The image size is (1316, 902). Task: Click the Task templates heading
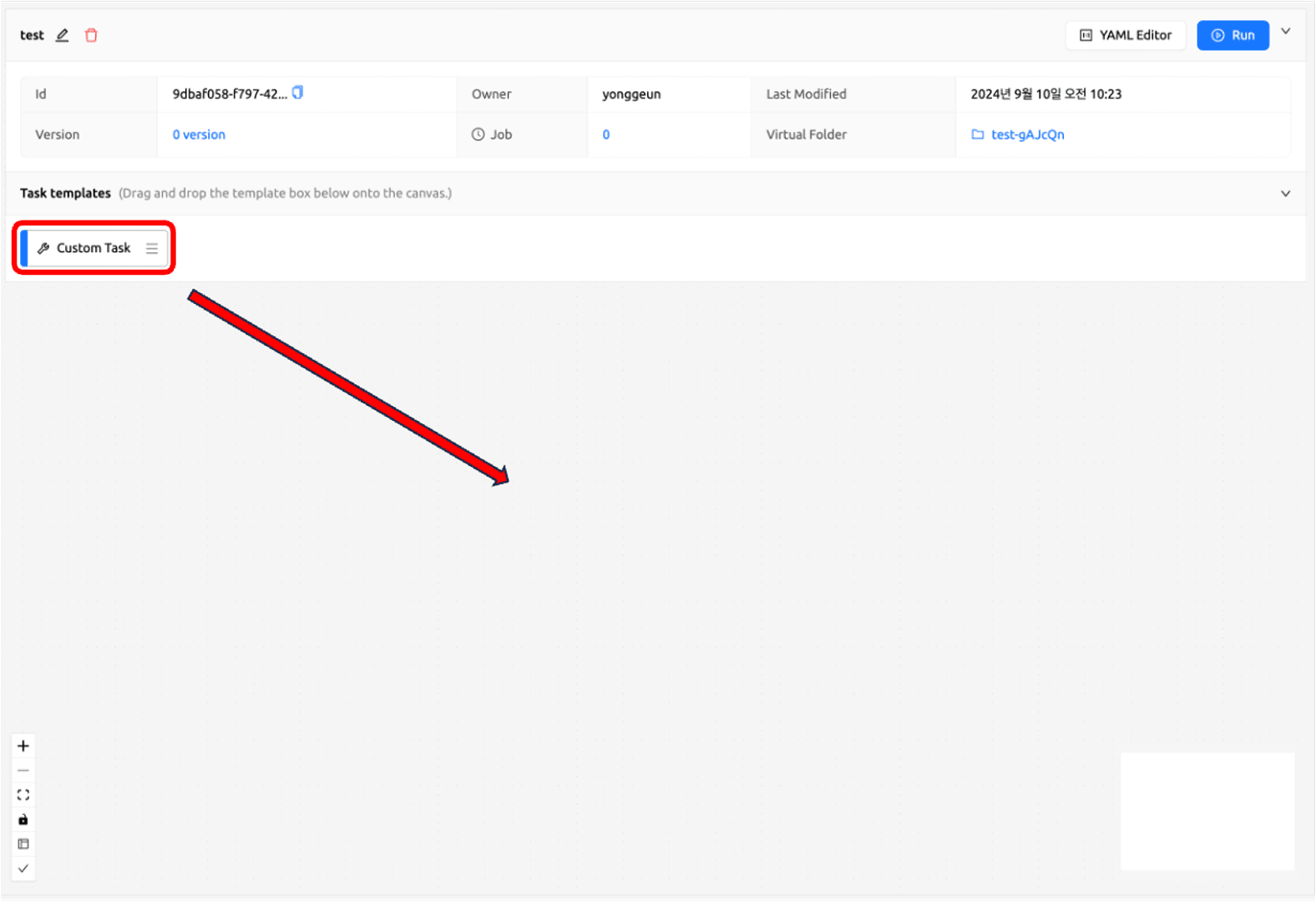tap(65, 193)
